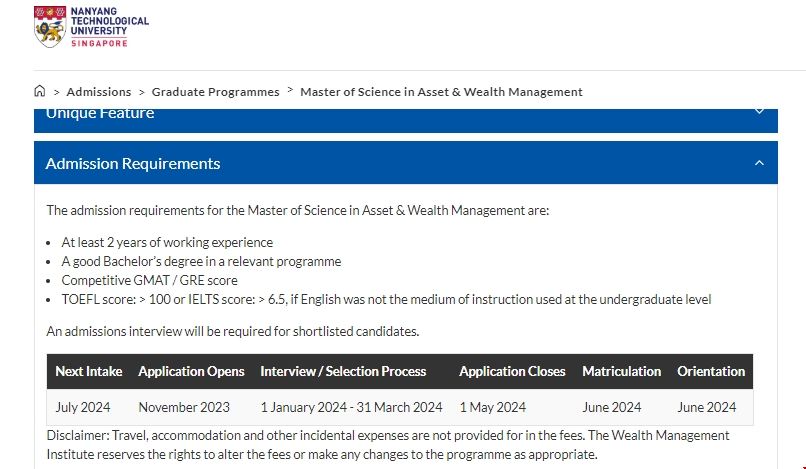Click the NTU lion crest logo
The image size is (806, 469).
point(49,27)
